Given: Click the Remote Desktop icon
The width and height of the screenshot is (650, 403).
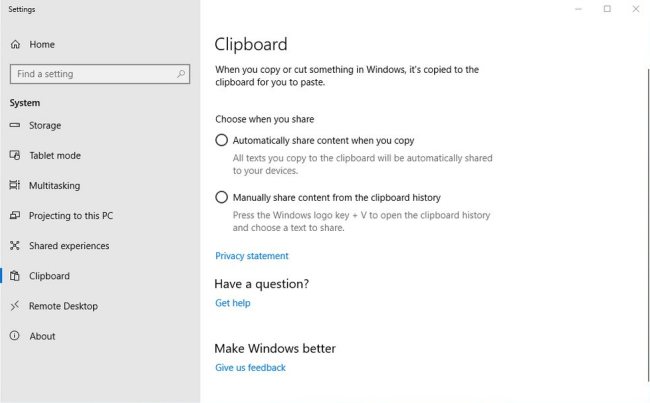Looking at the screenshot, I should (15, 306).
